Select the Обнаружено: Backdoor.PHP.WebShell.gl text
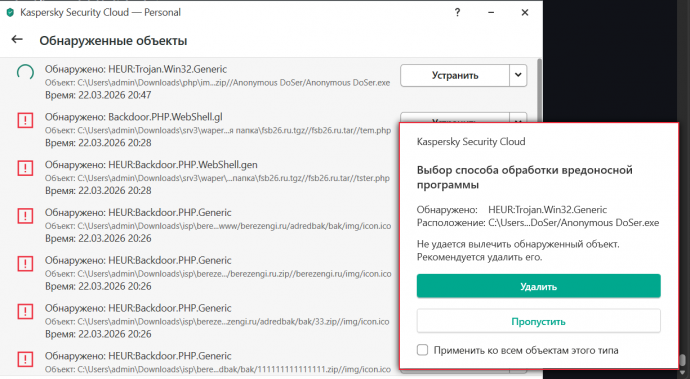The height and width of the screenshot is (379, 690). tap(134, 117)
